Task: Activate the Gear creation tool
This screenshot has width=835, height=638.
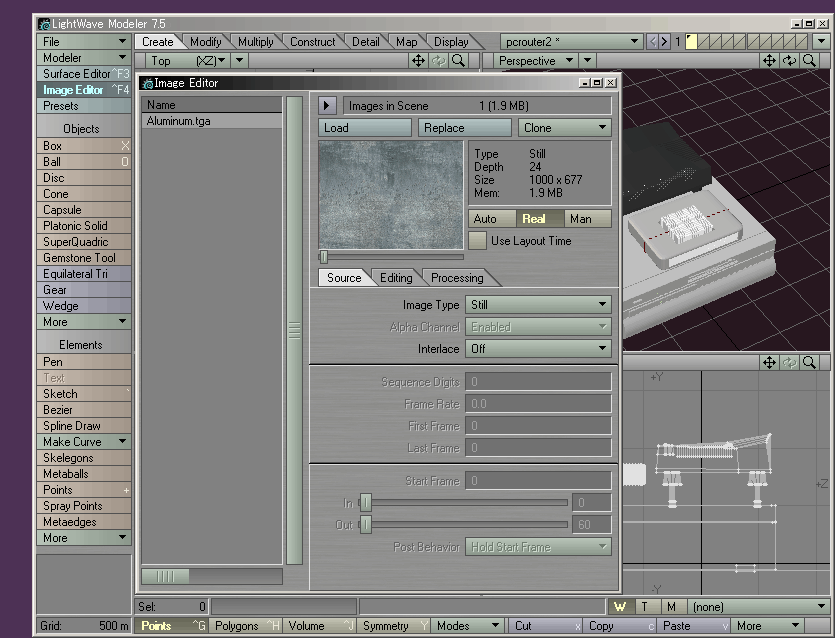Action: point(62,289)
